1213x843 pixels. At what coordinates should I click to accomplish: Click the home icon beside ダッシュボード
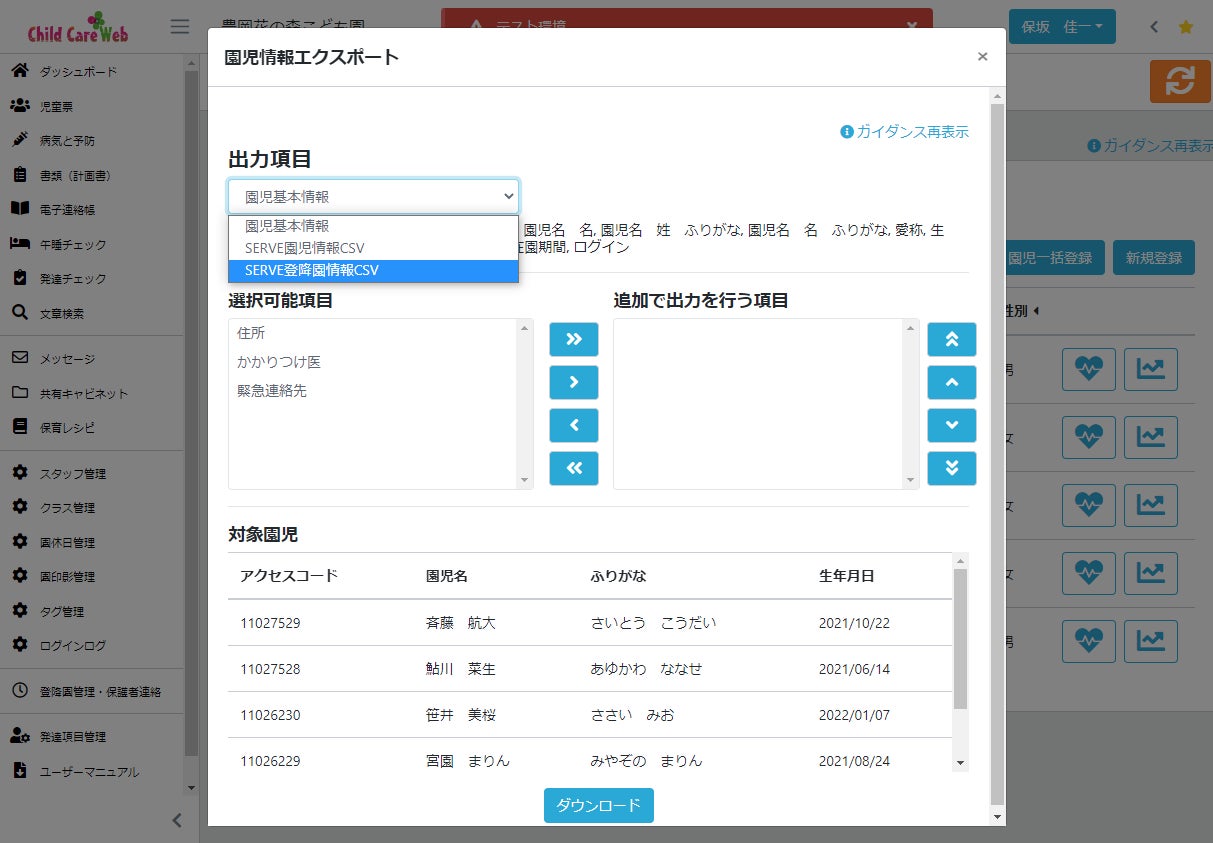coord(19,71)
